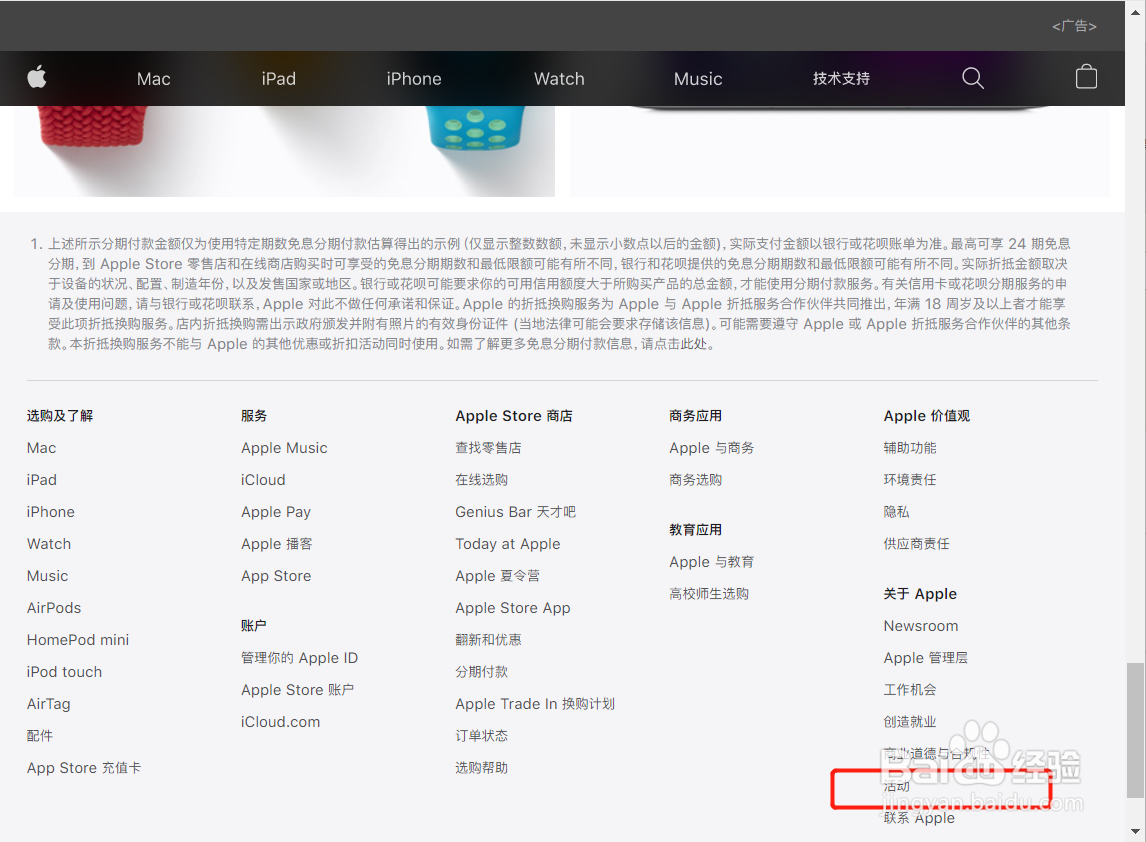The width and height of the screenshot is (1146, 842).
Task: Click the footer Watch link
Action: point(49,545)
